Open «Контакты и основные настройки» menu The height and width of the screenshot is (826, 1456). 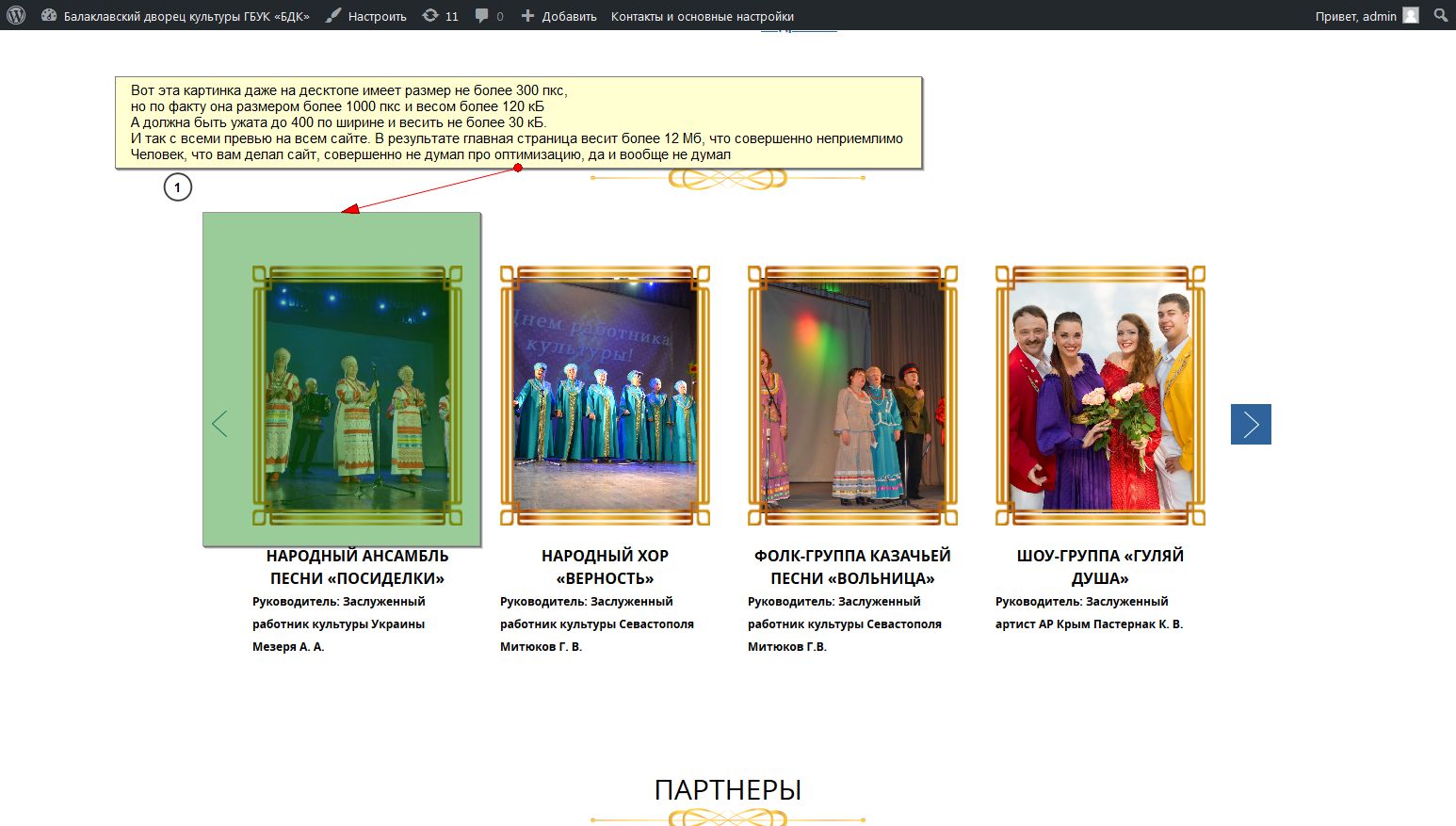tap(703, 16)
